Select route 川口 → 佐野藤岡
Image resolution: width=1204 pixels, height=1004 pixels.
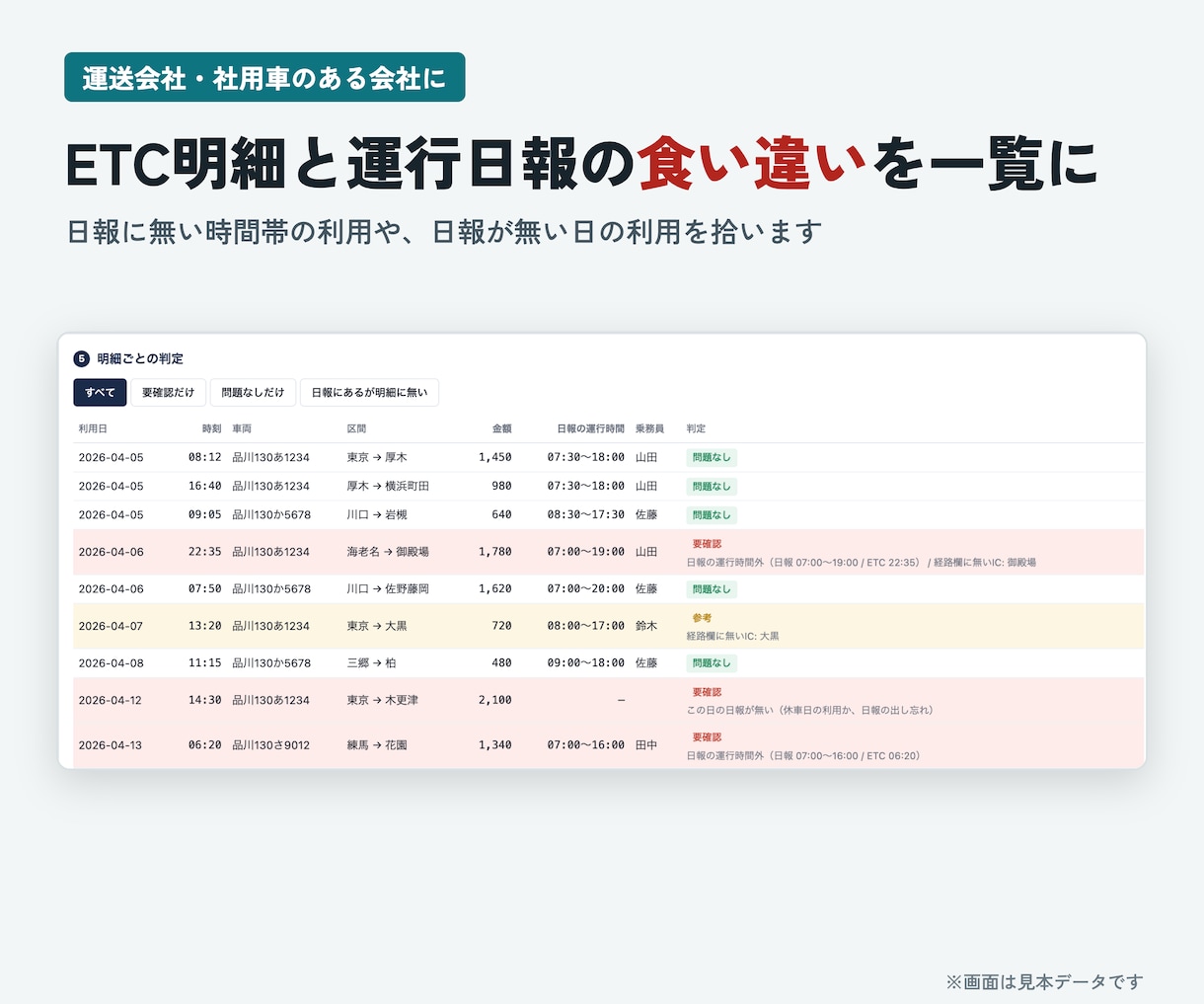(x=388, y=588)
